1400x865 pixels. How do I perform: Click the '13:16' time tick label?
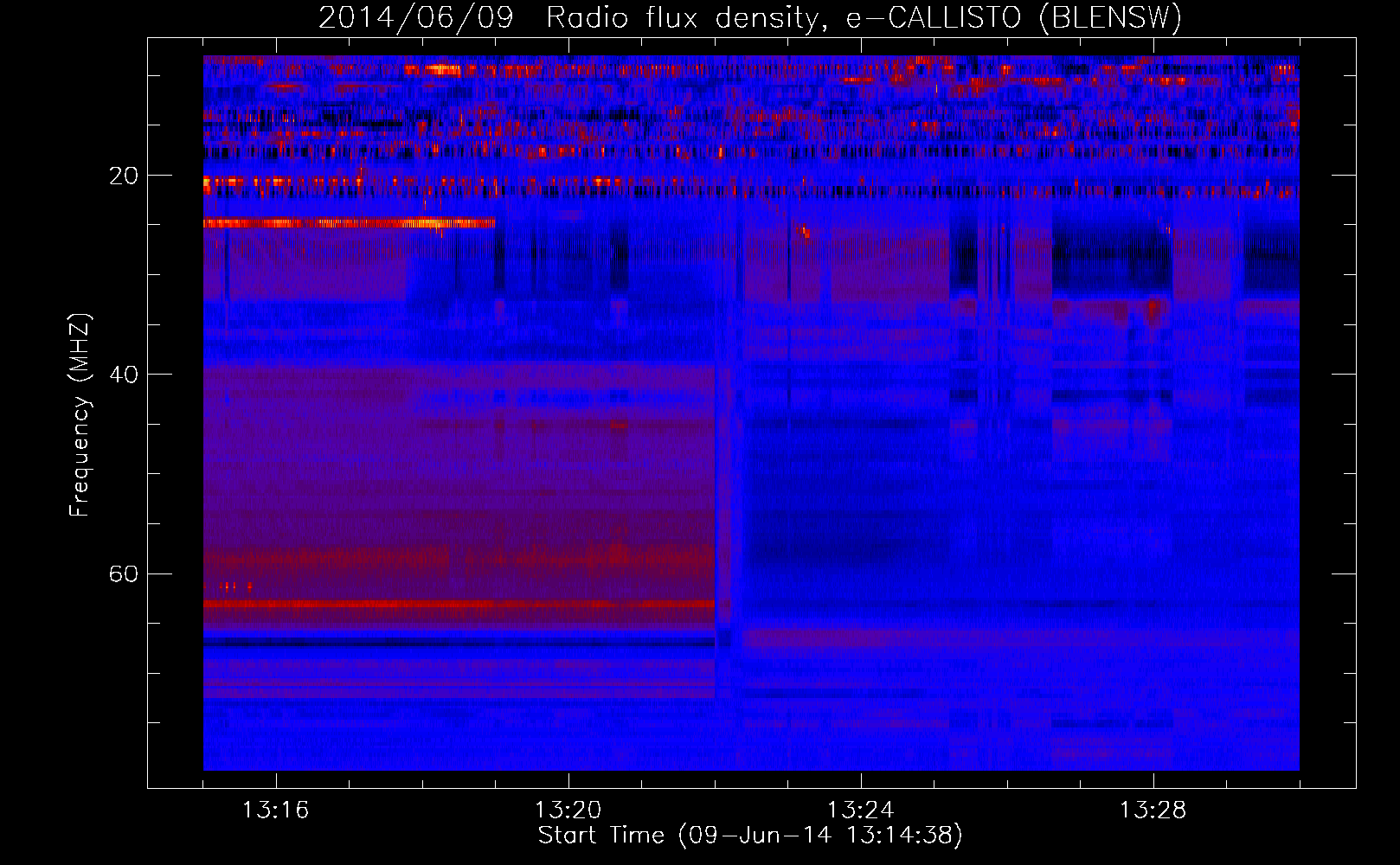[275, 811]
